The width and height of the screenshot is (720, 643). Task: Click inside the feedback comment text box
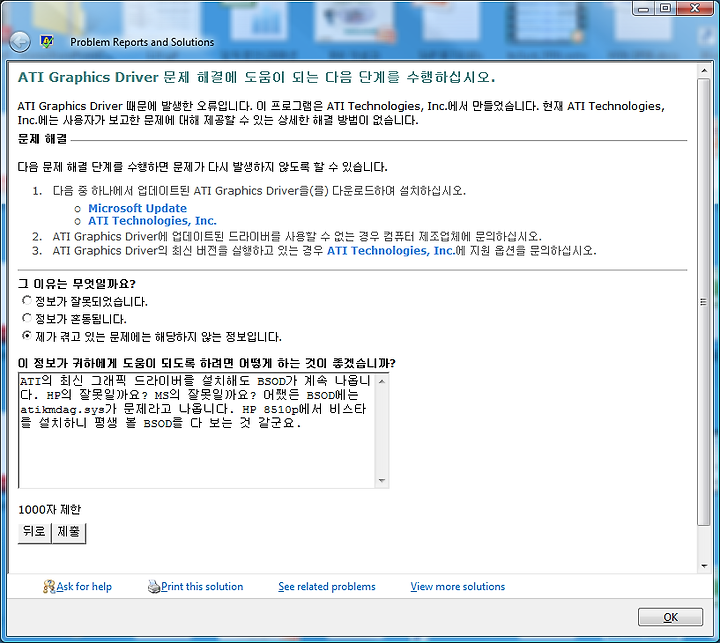[197, 431]
